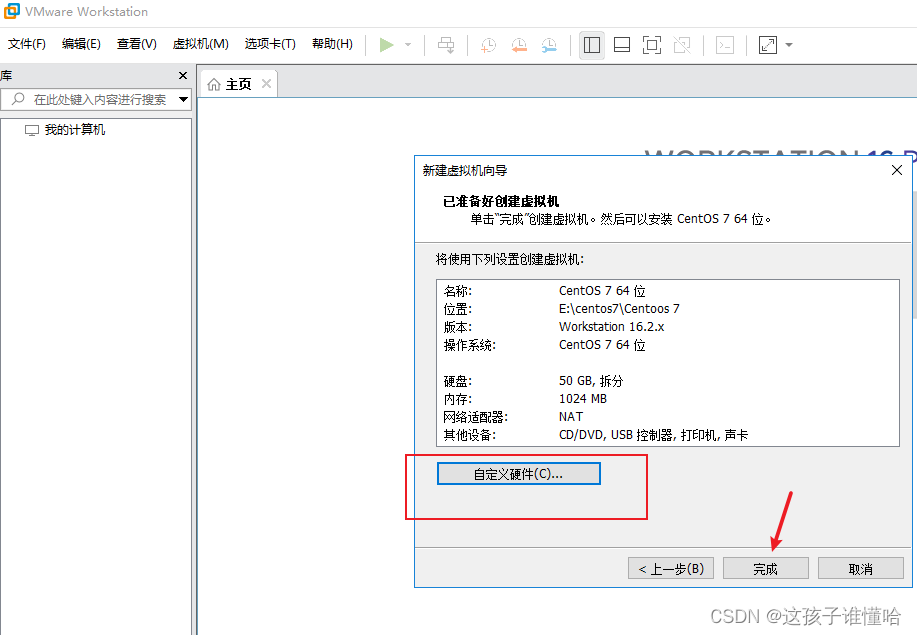
Task: Toggle the library sidebar view icon
Action: coord(592,45)
